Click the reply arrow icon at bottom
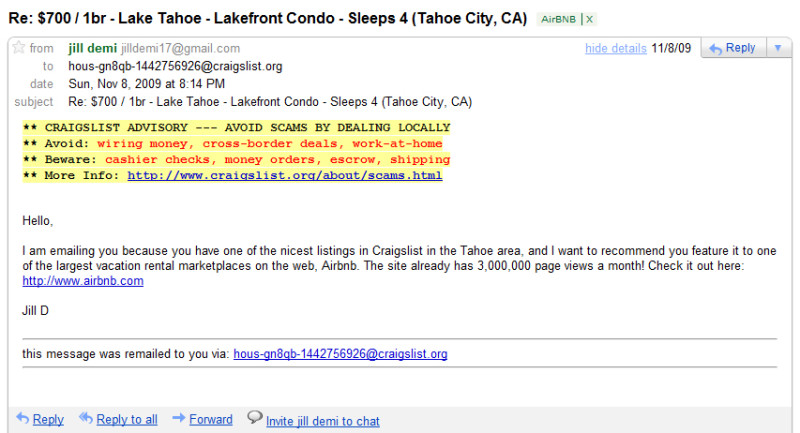800x433 pixels. [x=23, y=419]
